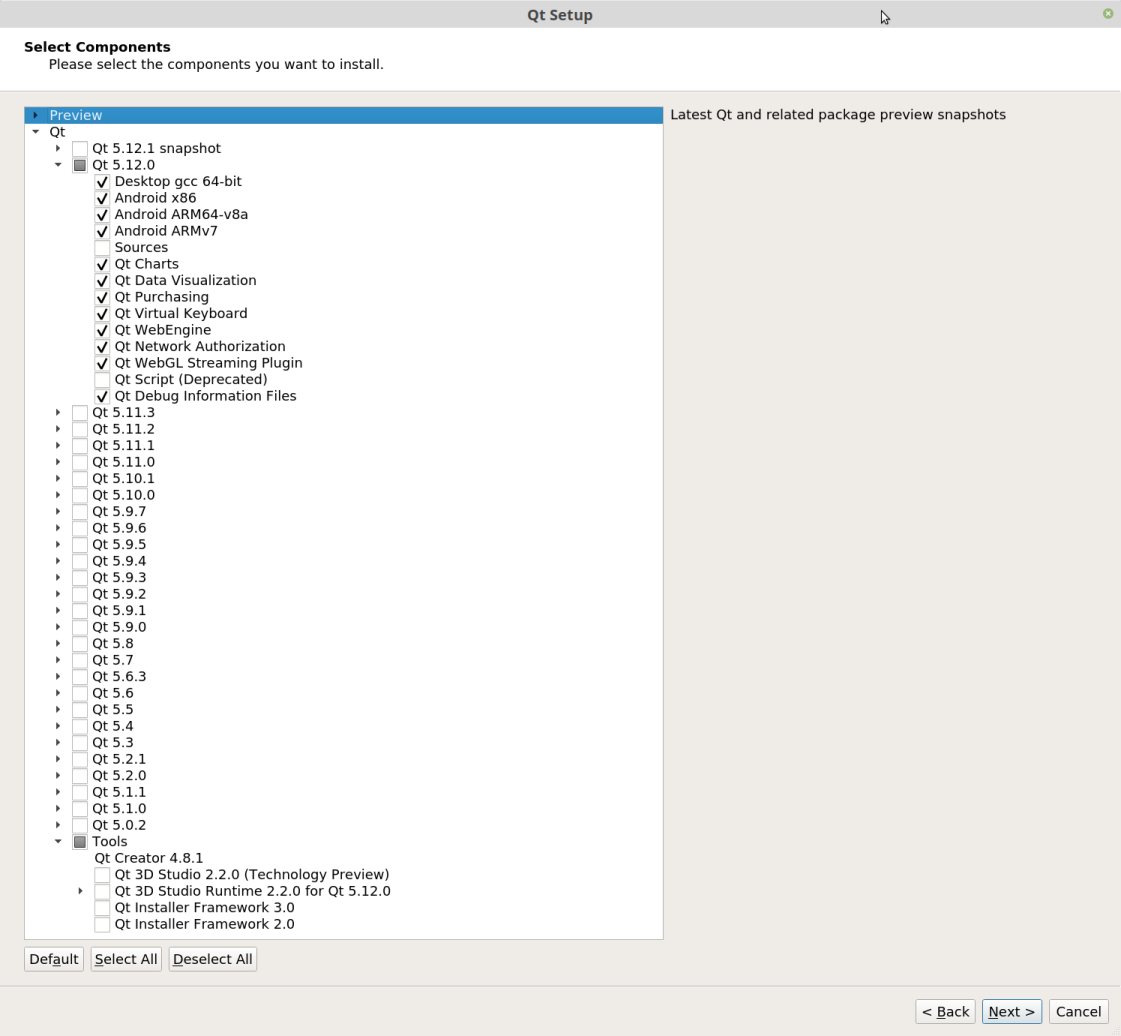
Task: Select the Qt 5.9.1 label
Action: (119, 611)
